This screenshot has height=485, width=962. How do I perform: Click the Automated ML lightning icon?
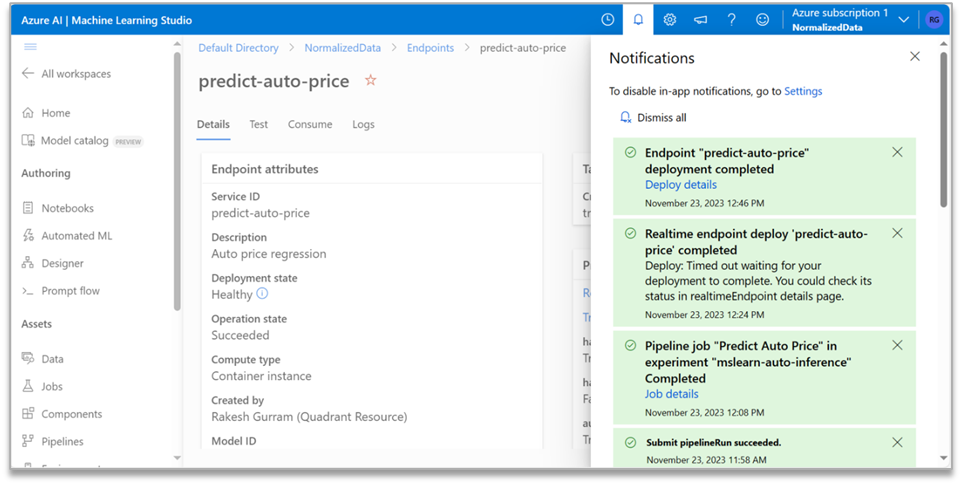(28, 235)
